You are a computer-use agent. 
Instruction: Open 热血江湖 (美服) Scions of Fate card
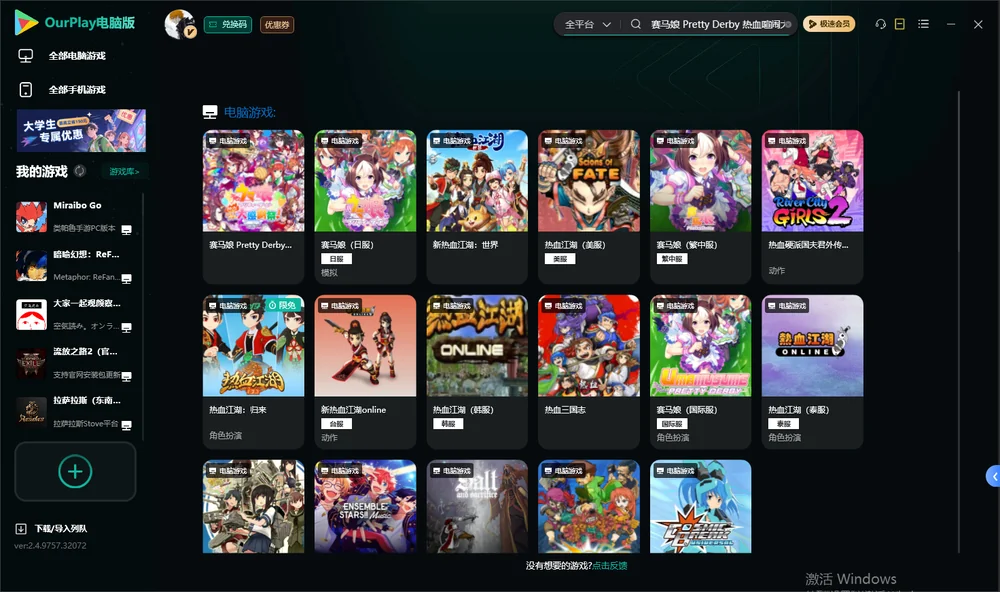[589, 207]
